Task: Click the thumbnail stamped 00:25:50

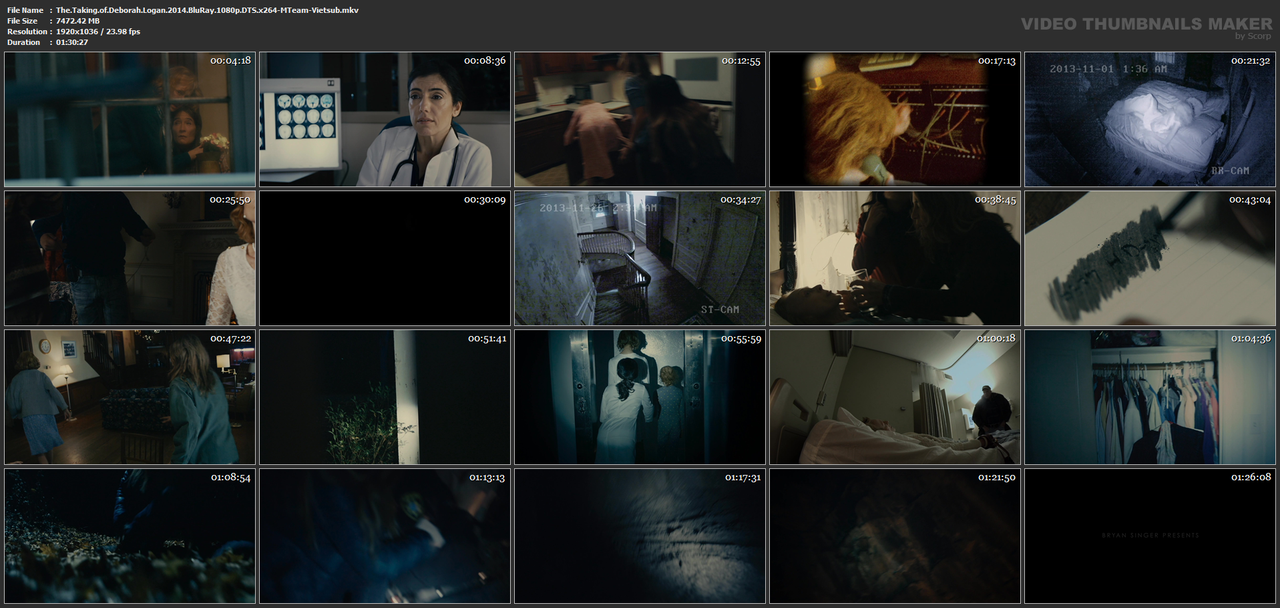Action: pos(130,258)
